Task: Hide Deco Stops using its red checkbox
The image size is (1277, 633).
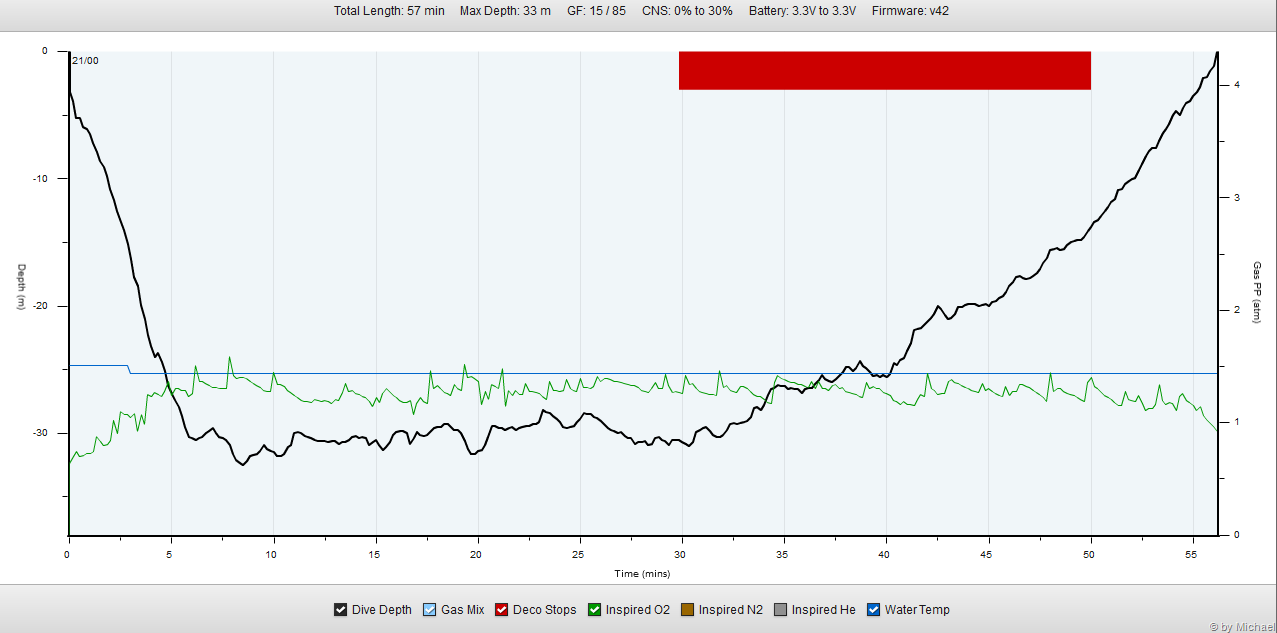Action: pos(502,610)
